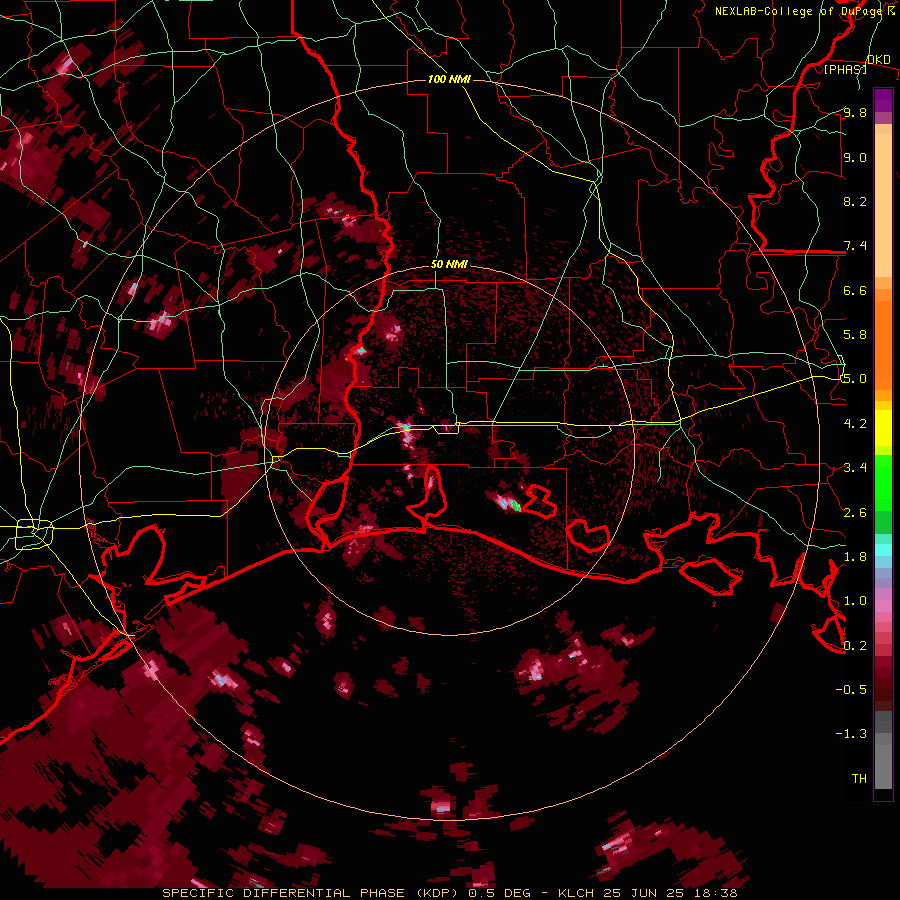Image resolution: width=900 pixels, height=900 pixels.
Task: Click the 2.6 scale value
Action: (x=855, y=513)
